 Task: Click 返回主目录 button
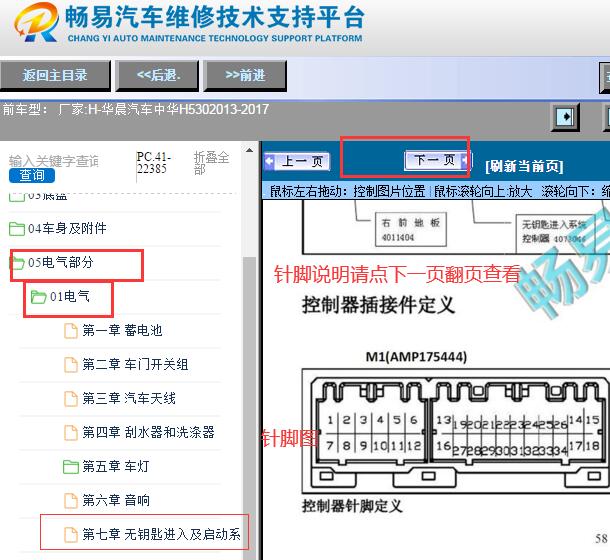pyautogui.click(x=55, y=75)
